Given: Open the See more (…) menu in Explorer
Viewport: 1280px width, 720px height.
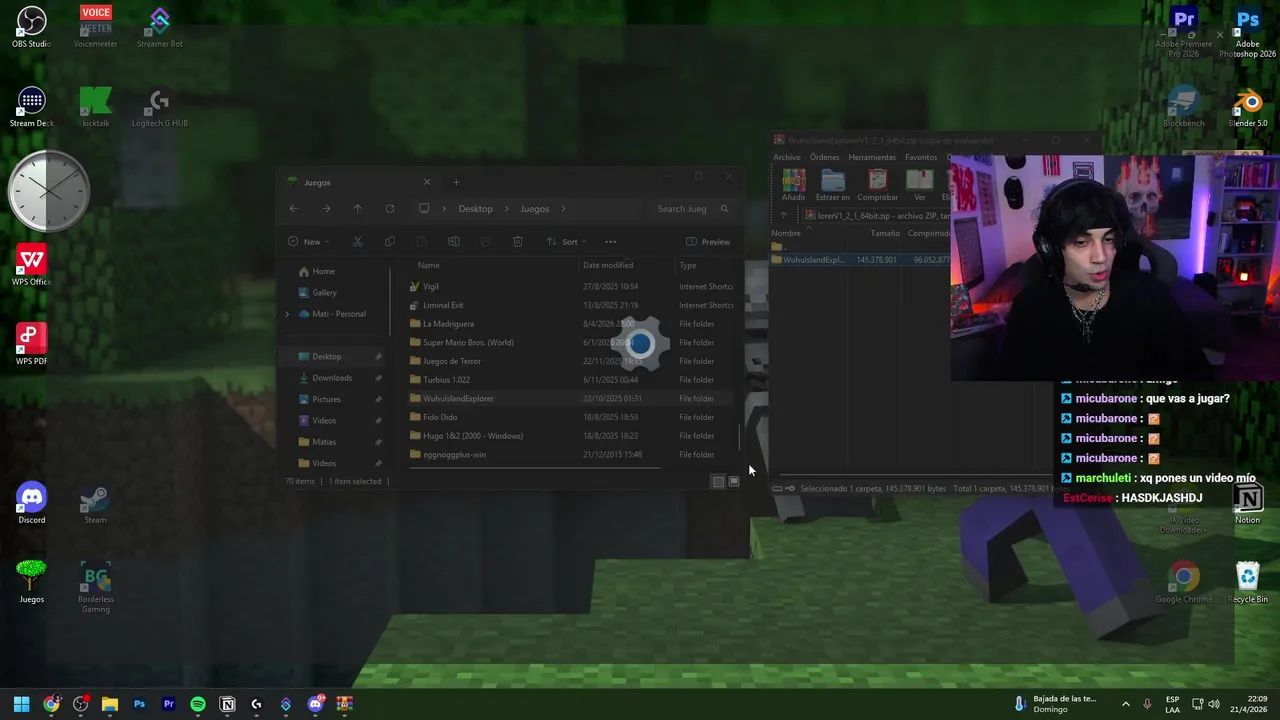Looking at the screenshot, I should [610, 242].
